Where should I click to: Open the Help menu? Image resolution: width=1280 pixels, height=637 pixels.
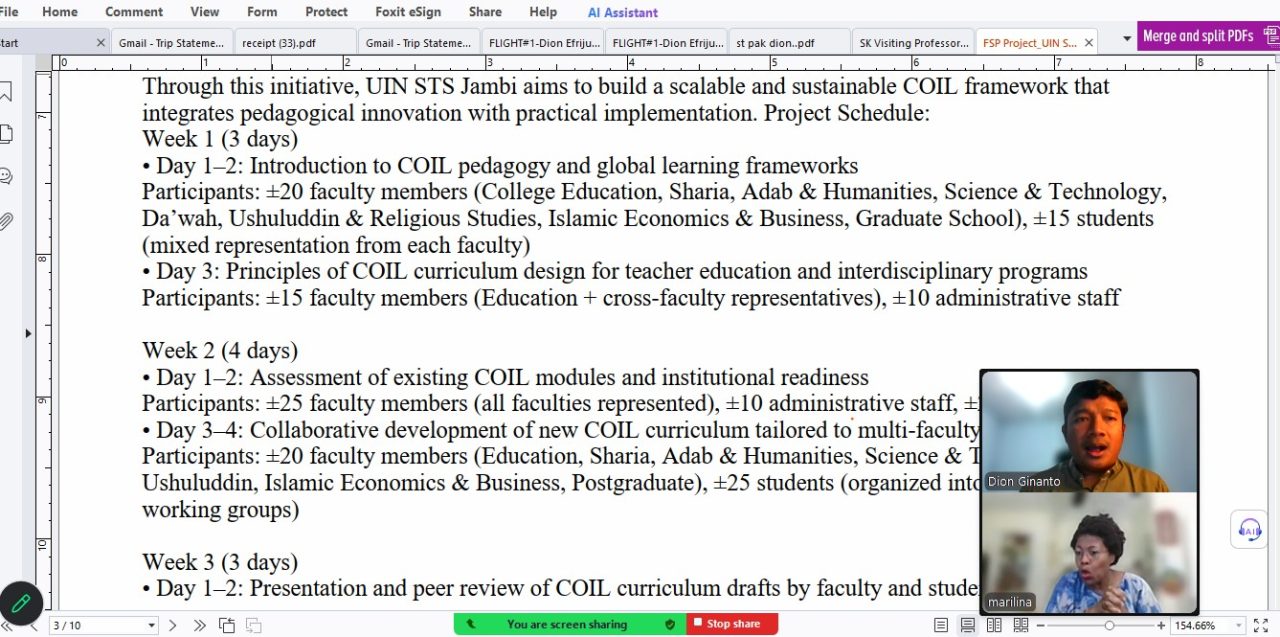(x=543, y=12)
